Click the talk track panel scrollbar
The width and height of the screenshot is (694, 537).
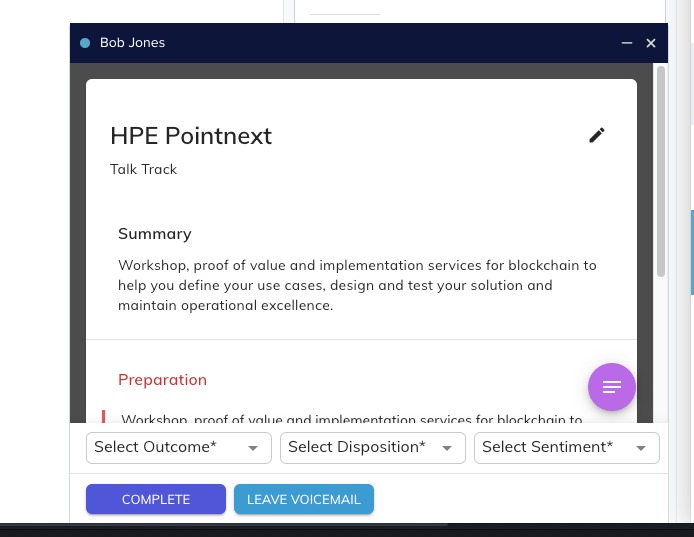(661, 170)
